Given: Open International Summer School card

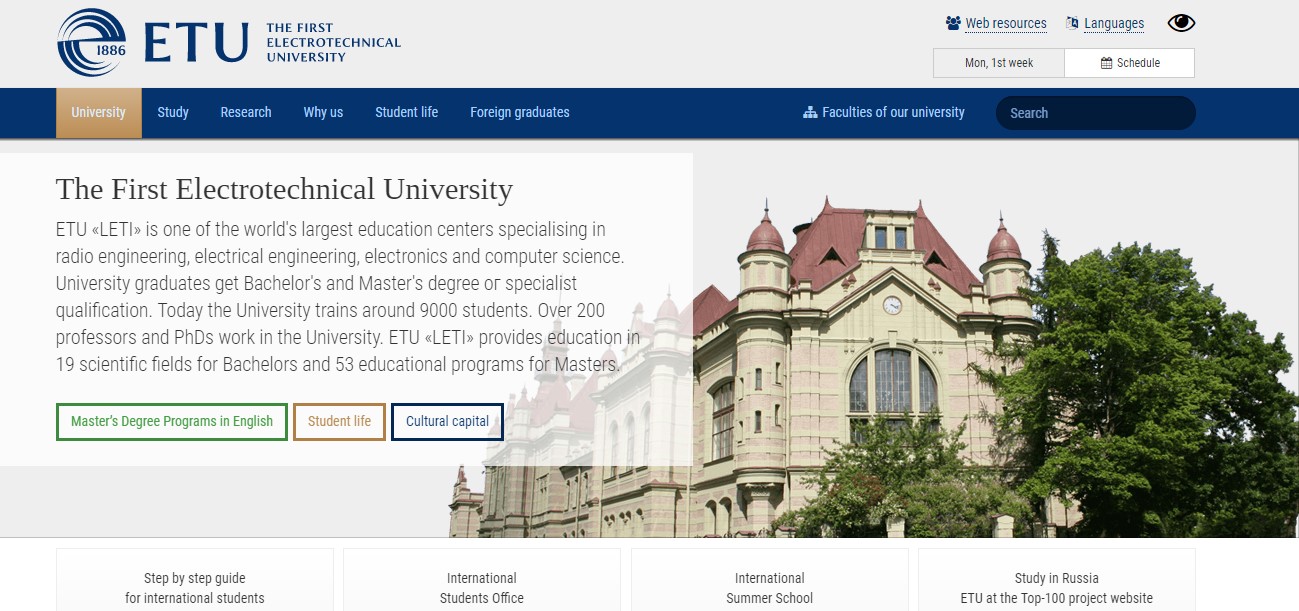Looking at the screenshot, I should [770, 580].
